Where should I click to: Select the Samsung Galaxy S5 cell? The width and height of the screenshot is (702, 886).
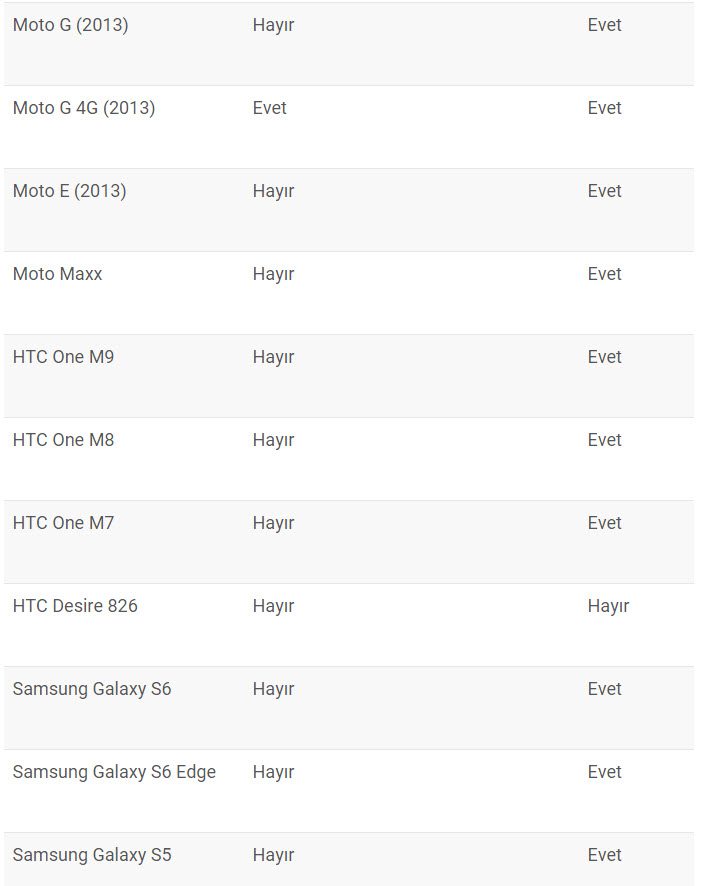point(92,855)
